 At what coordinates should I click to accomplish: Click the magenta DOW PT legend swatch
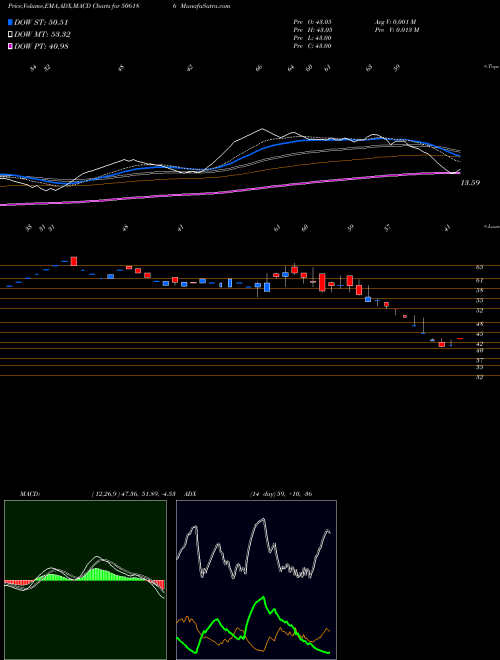[x=11, y=46]
